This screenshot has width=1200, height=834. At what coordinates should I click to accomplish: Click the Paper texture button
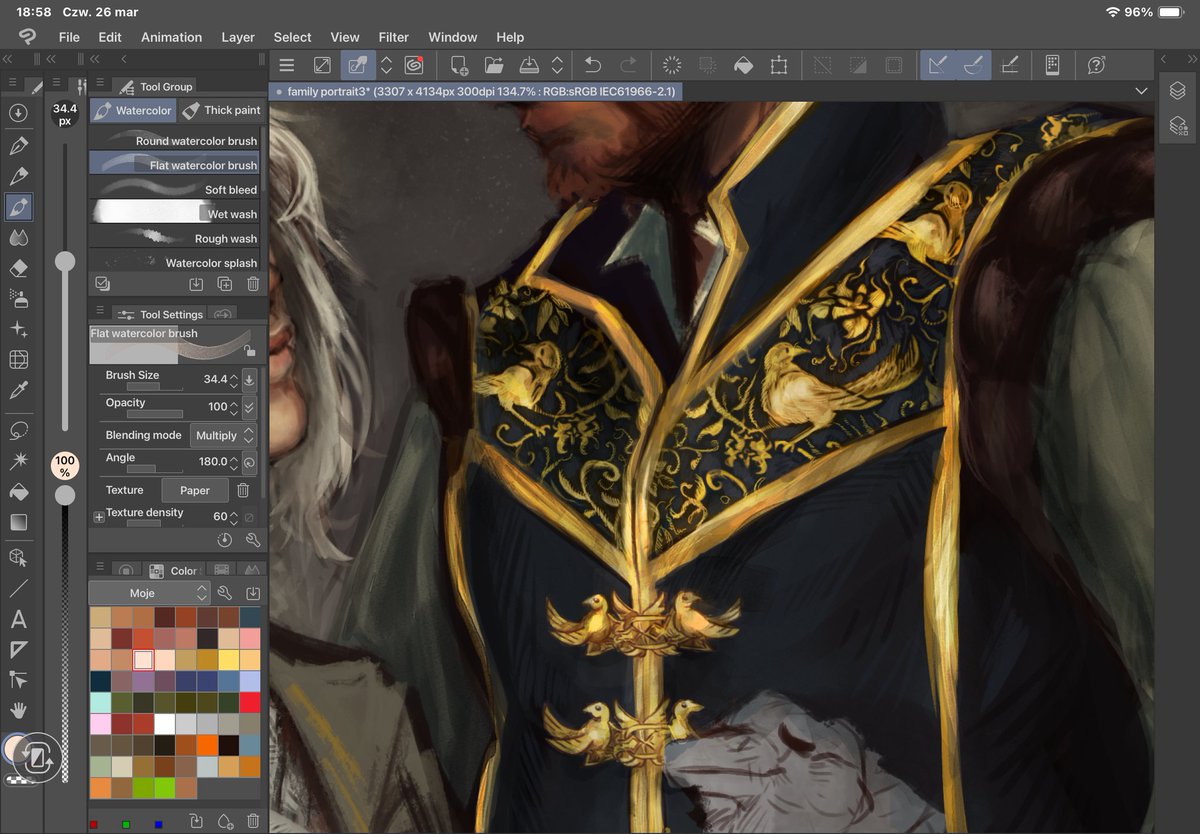(x=195, y=490)
